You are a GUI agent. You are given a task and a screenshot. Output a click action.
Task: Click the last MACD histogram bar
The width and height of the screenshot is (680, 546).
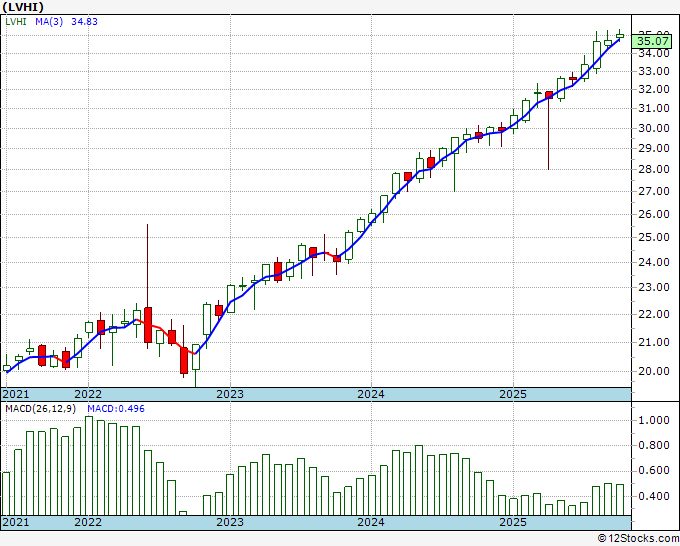coord(620,500)
